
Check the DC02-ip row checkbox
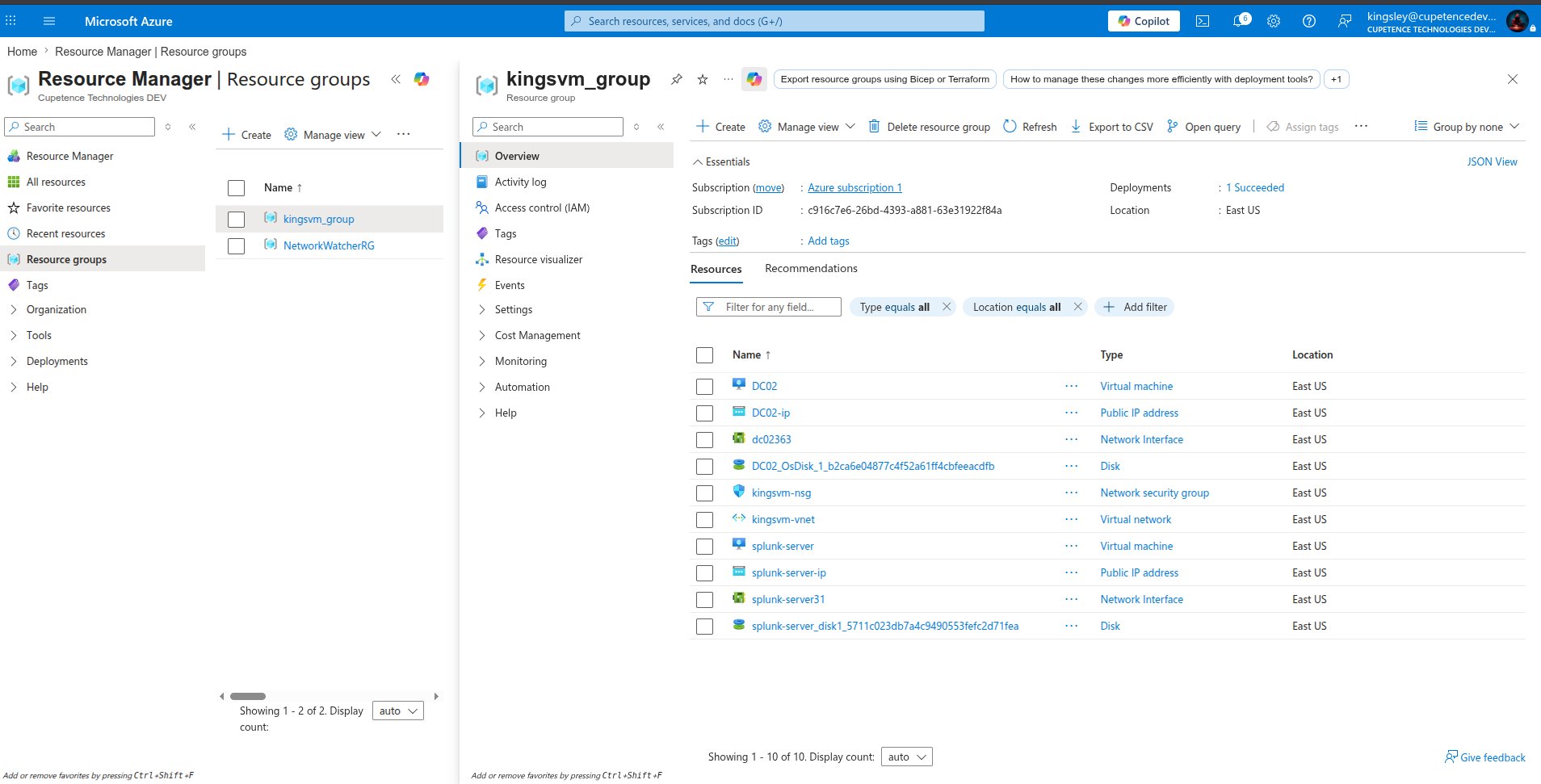pos(704,413)
